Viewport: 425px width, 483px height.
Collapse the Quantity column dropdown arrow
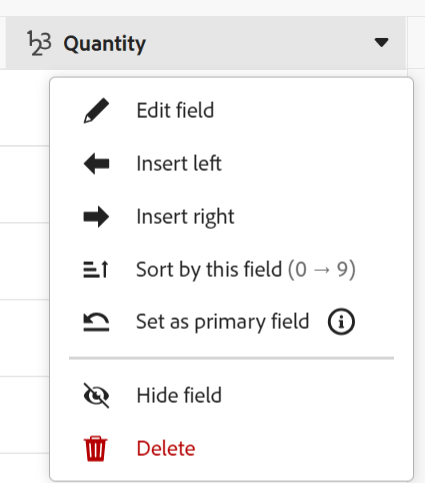coord(381,42)
